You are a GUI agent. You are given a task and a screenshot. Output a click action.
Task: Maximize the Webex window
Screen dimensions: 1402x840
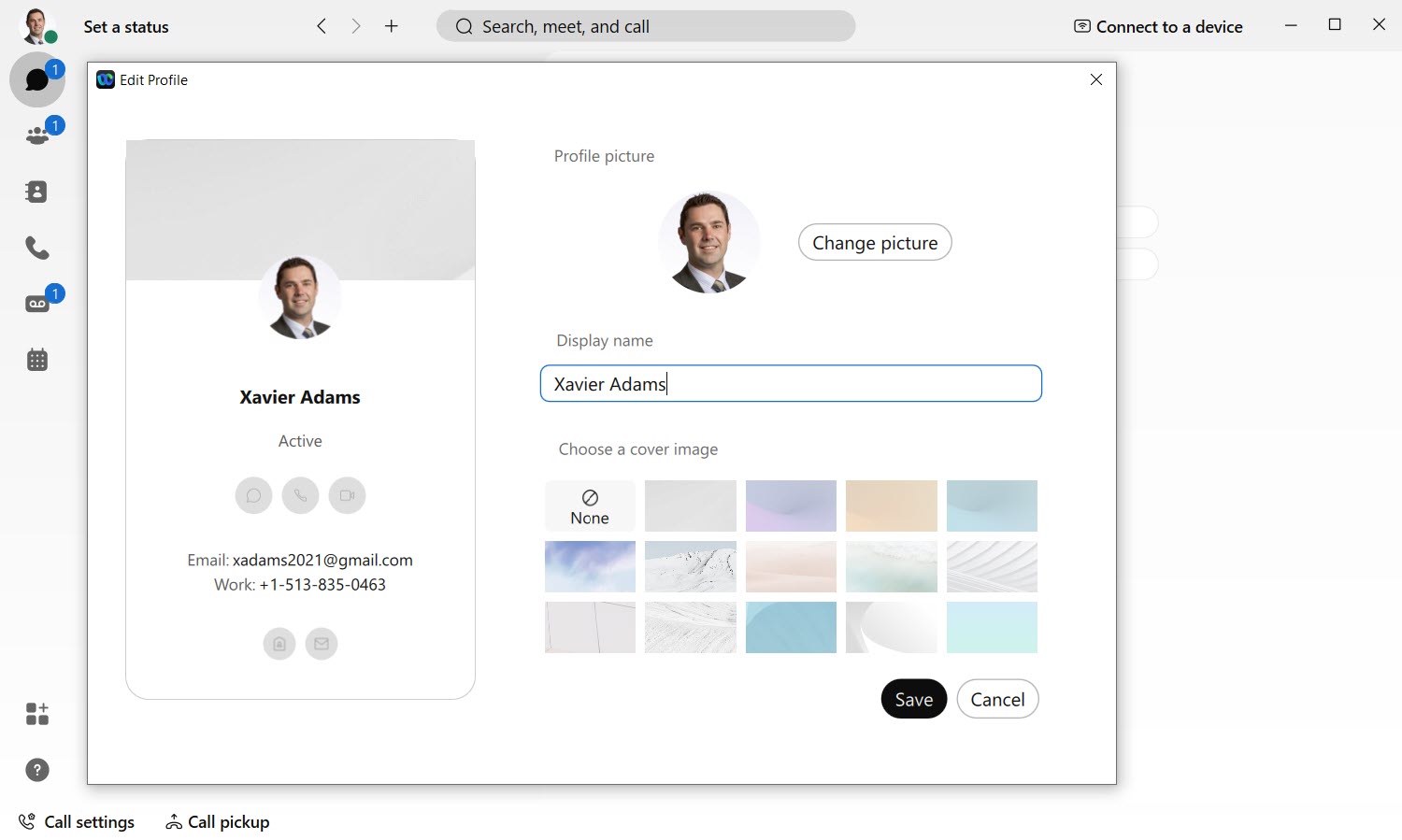click(x=1335, y=25)
